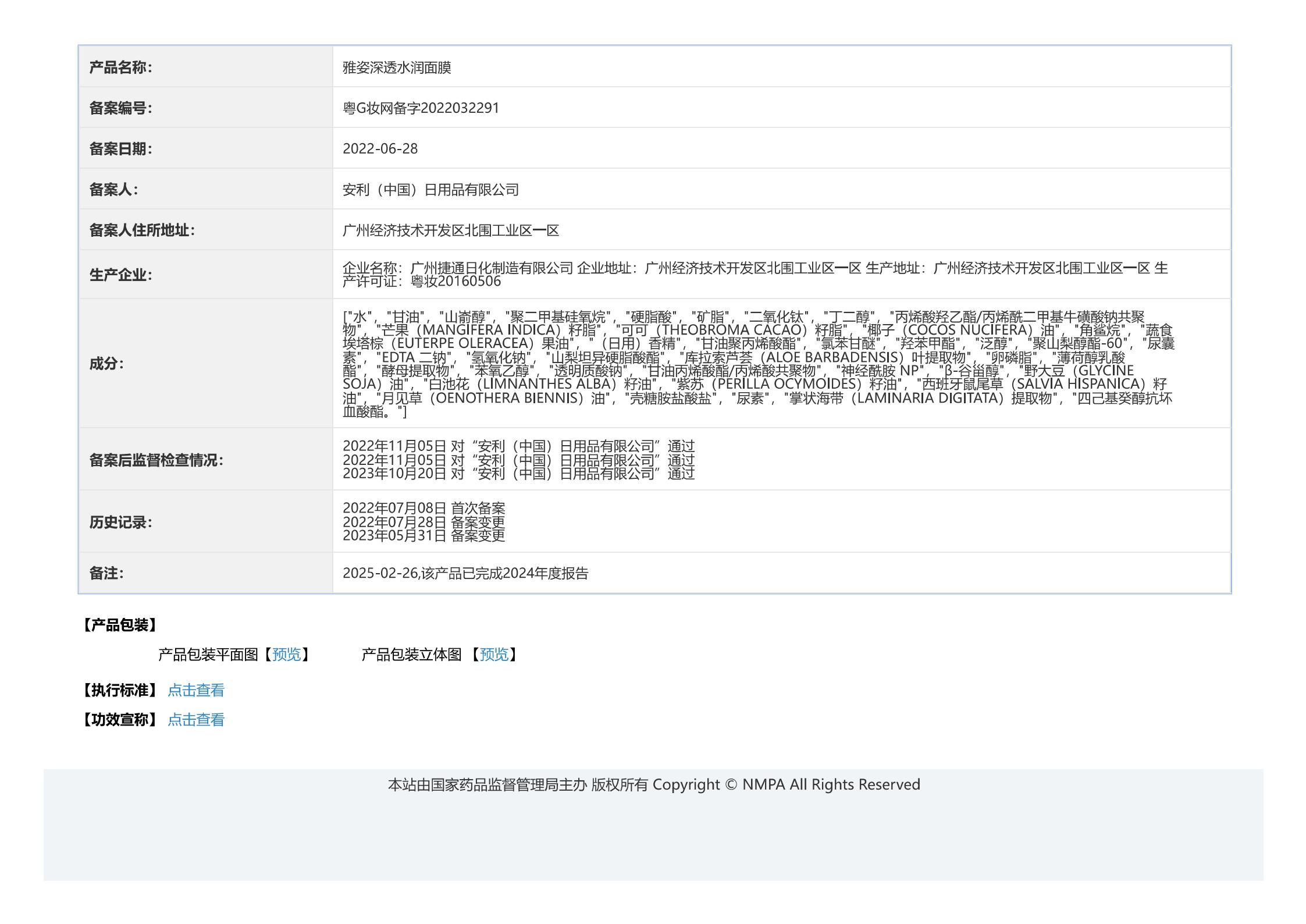Screen dimensions: 1306x924
Task: Click the 备注 2024年度报告 remark text
Action: point(465,574)
